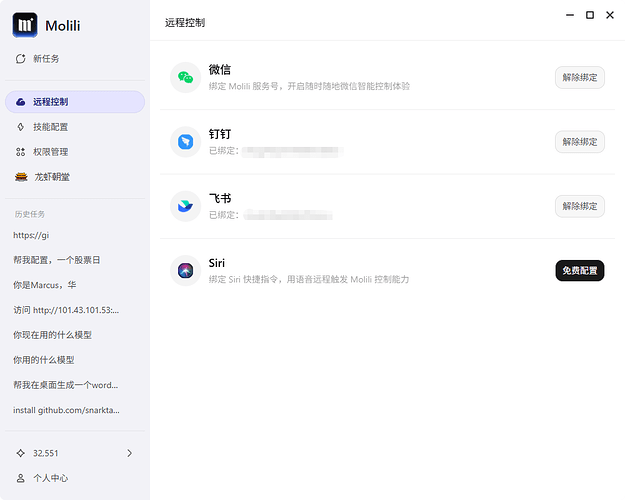Open 个人中心 at sidebar bottom
The width and height of the screenshot is (625, 500).
pyautogui.click(x=75, y=478)
